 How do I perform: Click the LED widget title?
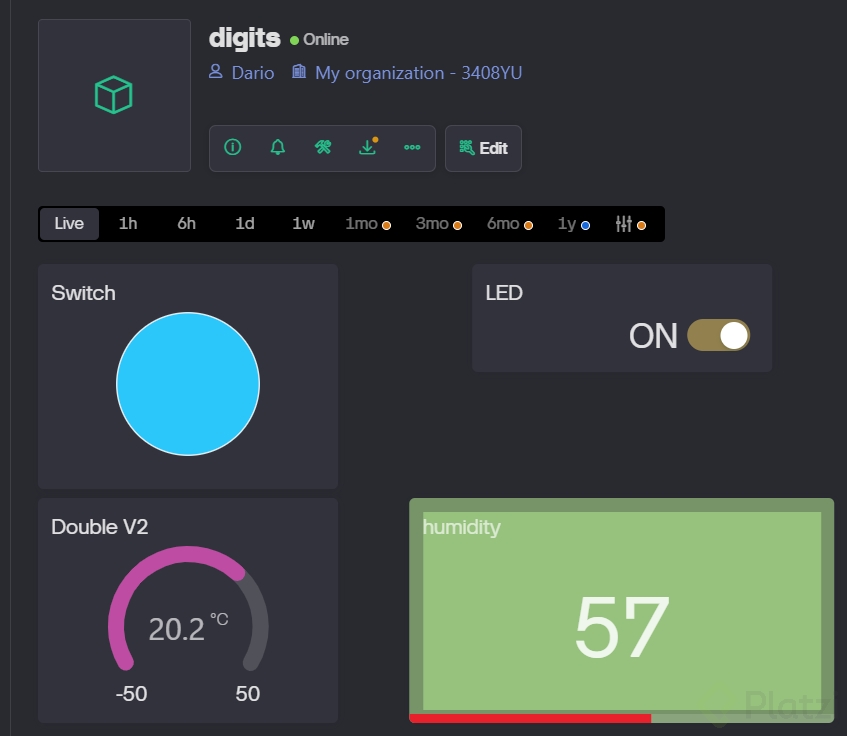click(504, 293)
